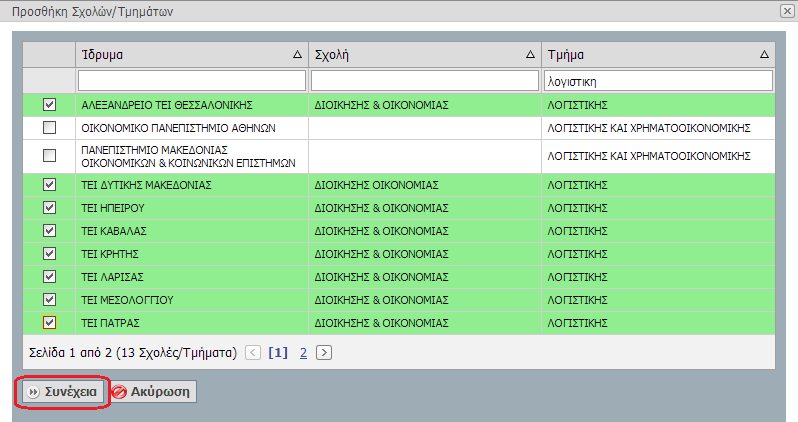
Task: Select ΤΕΙ ΚΡΗΤΗΣ cell
Action: click(x=192, y=254)
